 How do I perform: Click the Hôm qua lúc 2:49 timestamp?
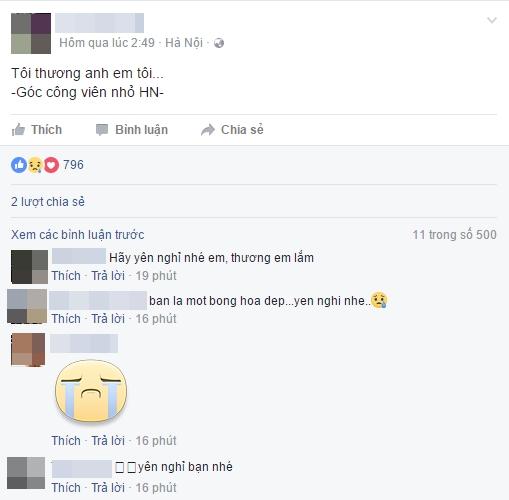(x=107, y=43)
